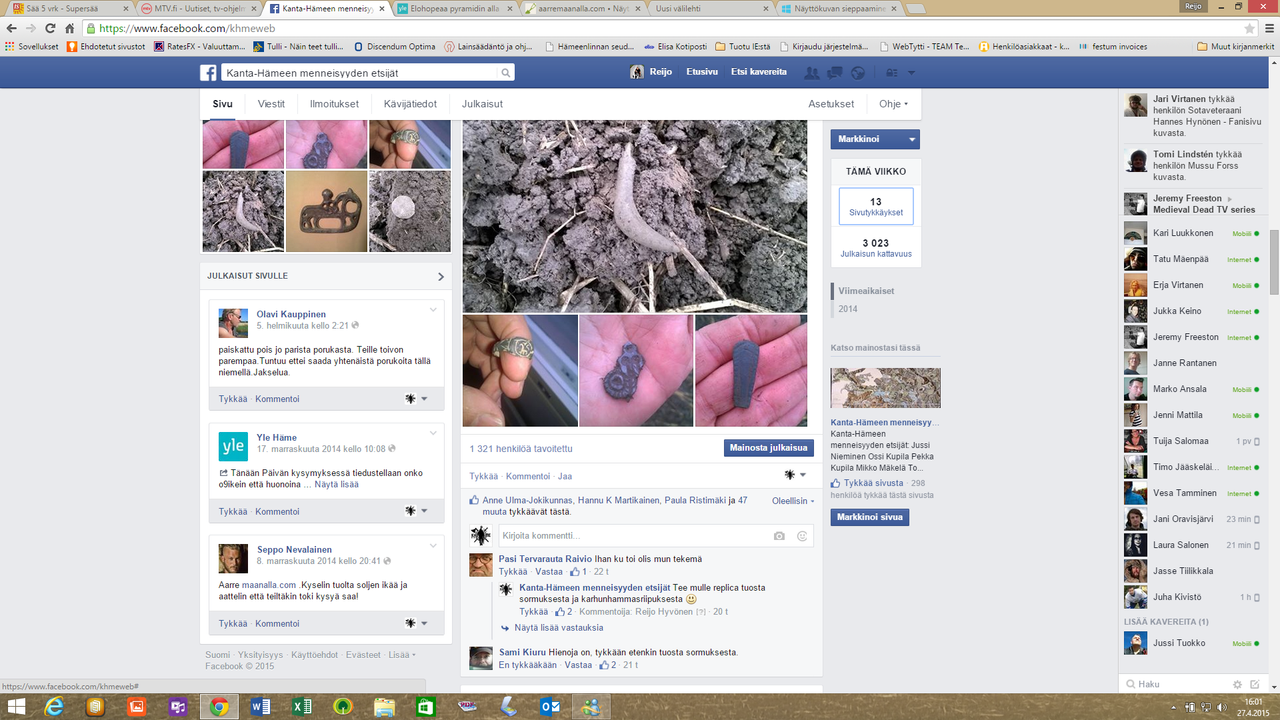Click camera icon in comment box
Viewport: 1280px width, 720px height.
point(779,536)
